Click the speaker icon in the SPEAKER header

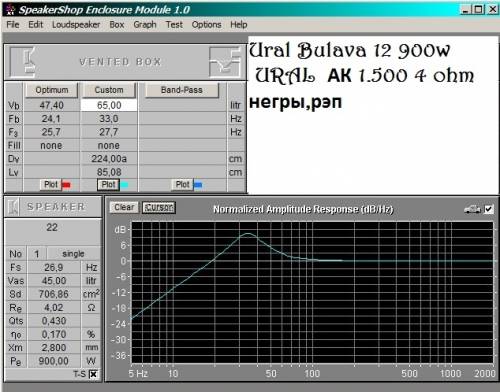point(13,207)
